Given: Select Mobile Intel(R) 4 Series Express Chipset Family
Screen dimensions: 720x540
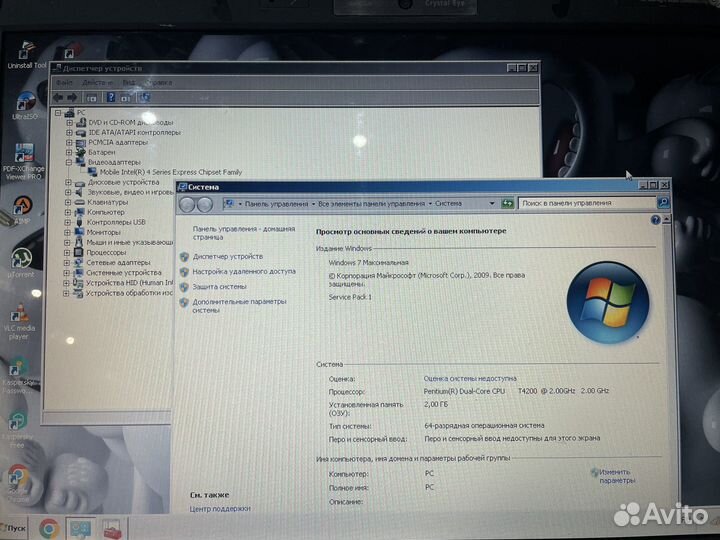Looking at the screenshot, I should [170, 172].
